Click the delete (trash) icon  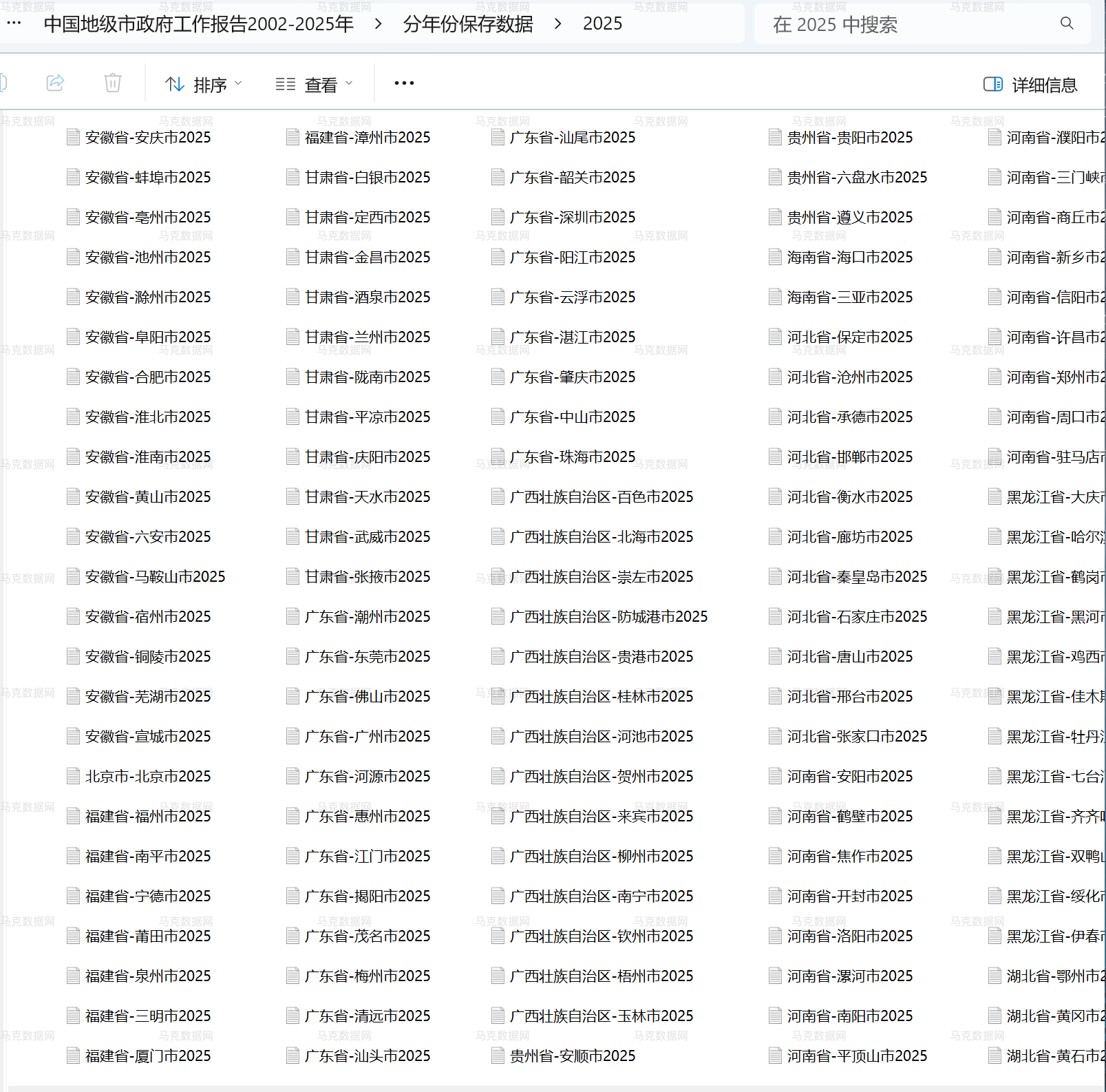point(113,83)
